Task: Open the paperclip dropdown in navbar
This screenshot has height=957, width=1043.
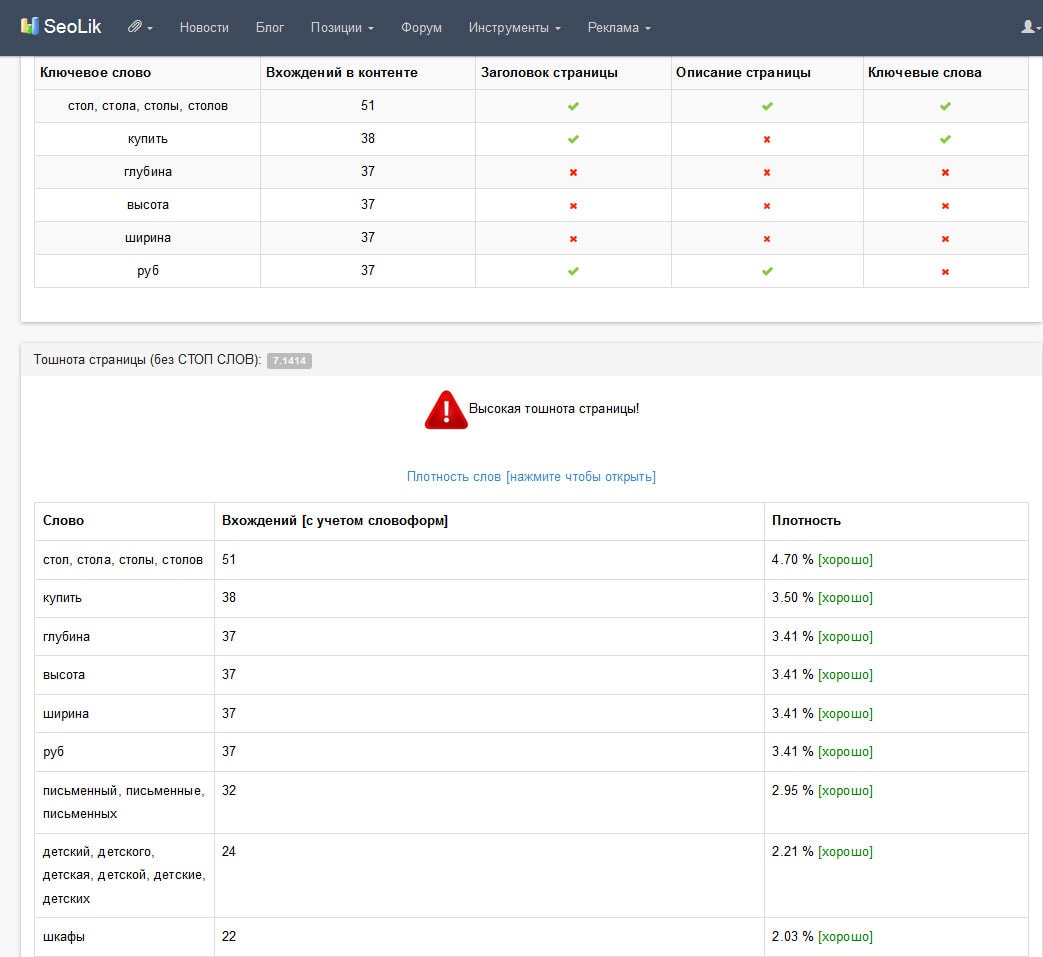Action: click(x=139, y=27)
